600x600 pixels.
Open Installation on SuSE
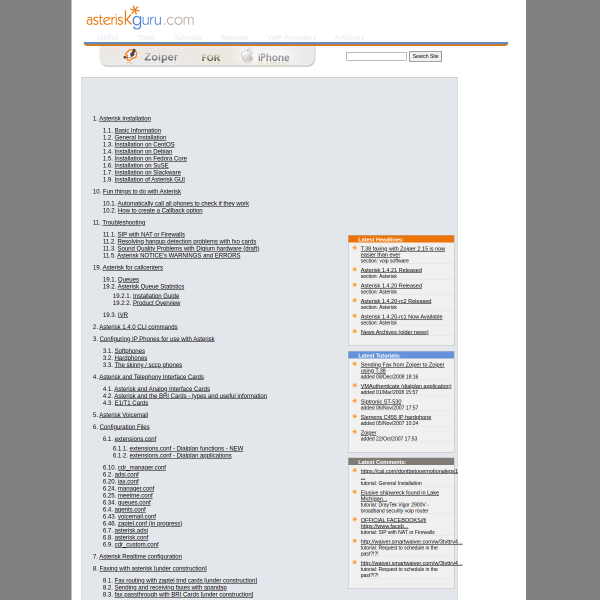click(141, 165)
